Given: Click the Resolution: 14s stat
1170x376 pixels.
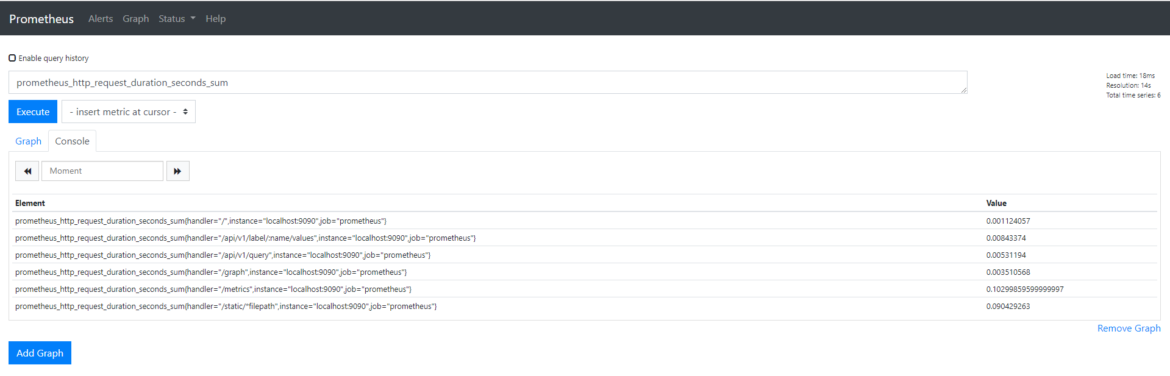Looking at the screenshot, I should click(1128, 86).
